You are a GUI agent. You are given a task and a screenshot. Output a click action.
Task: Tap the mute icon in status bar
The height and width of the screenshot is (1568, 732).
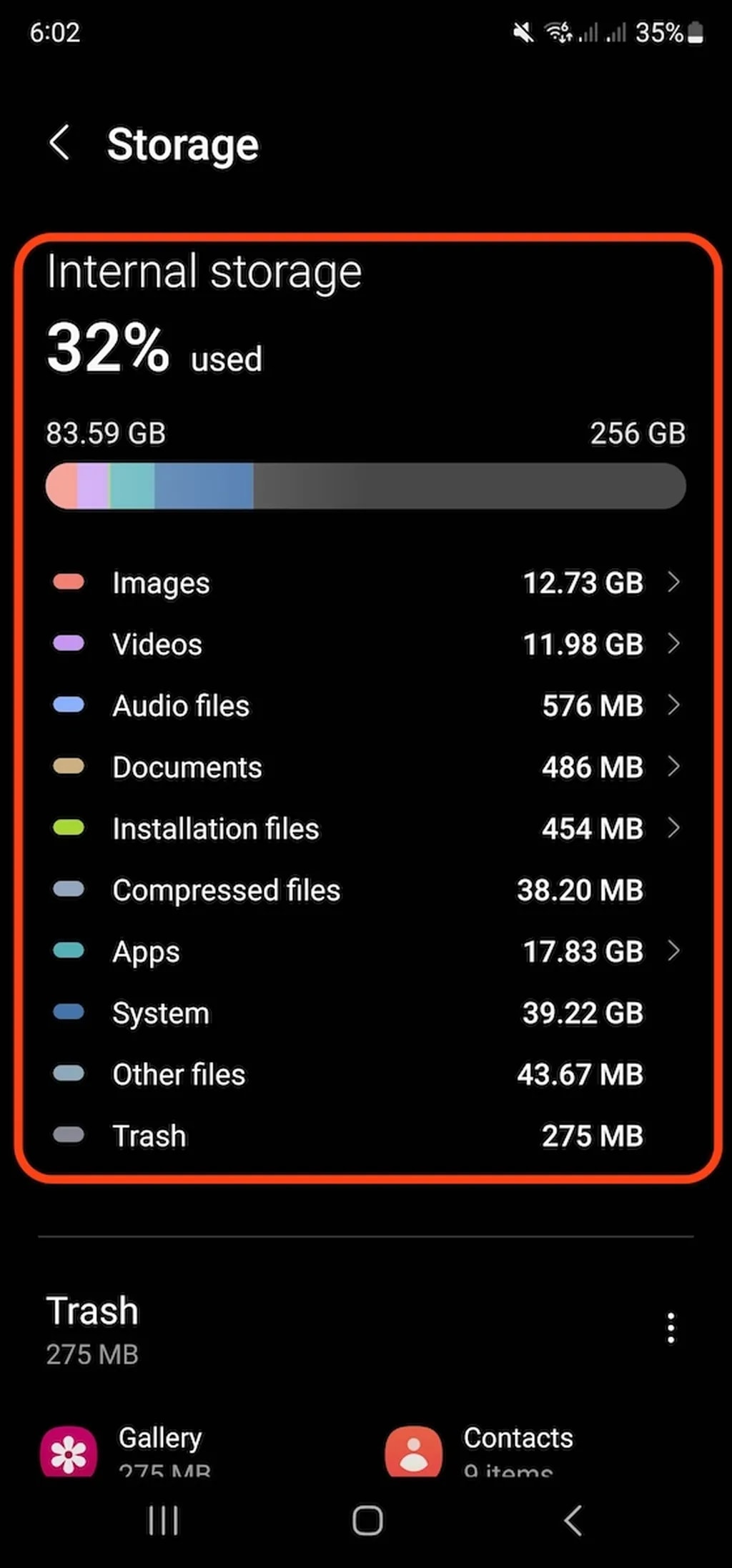(524, 33)
